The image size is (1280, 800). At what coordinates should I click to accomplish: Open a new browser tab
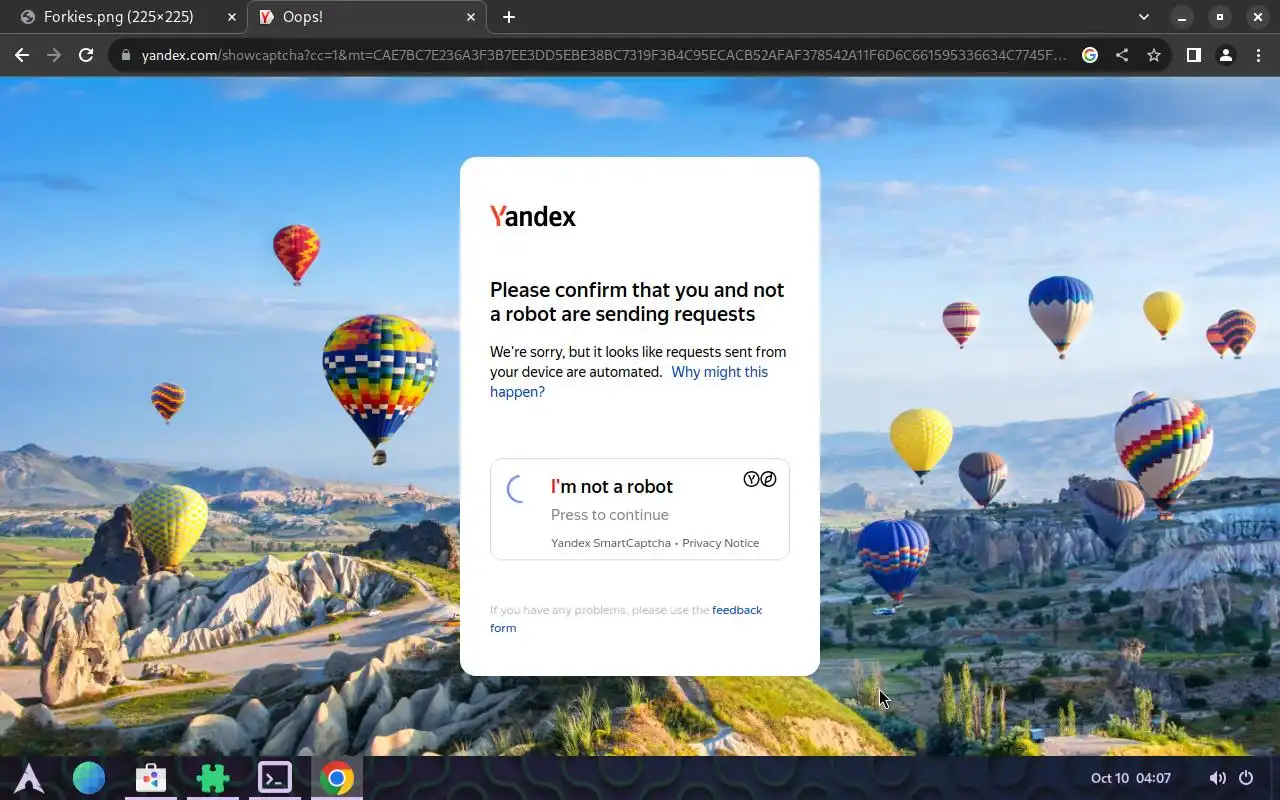coord(509,17)
